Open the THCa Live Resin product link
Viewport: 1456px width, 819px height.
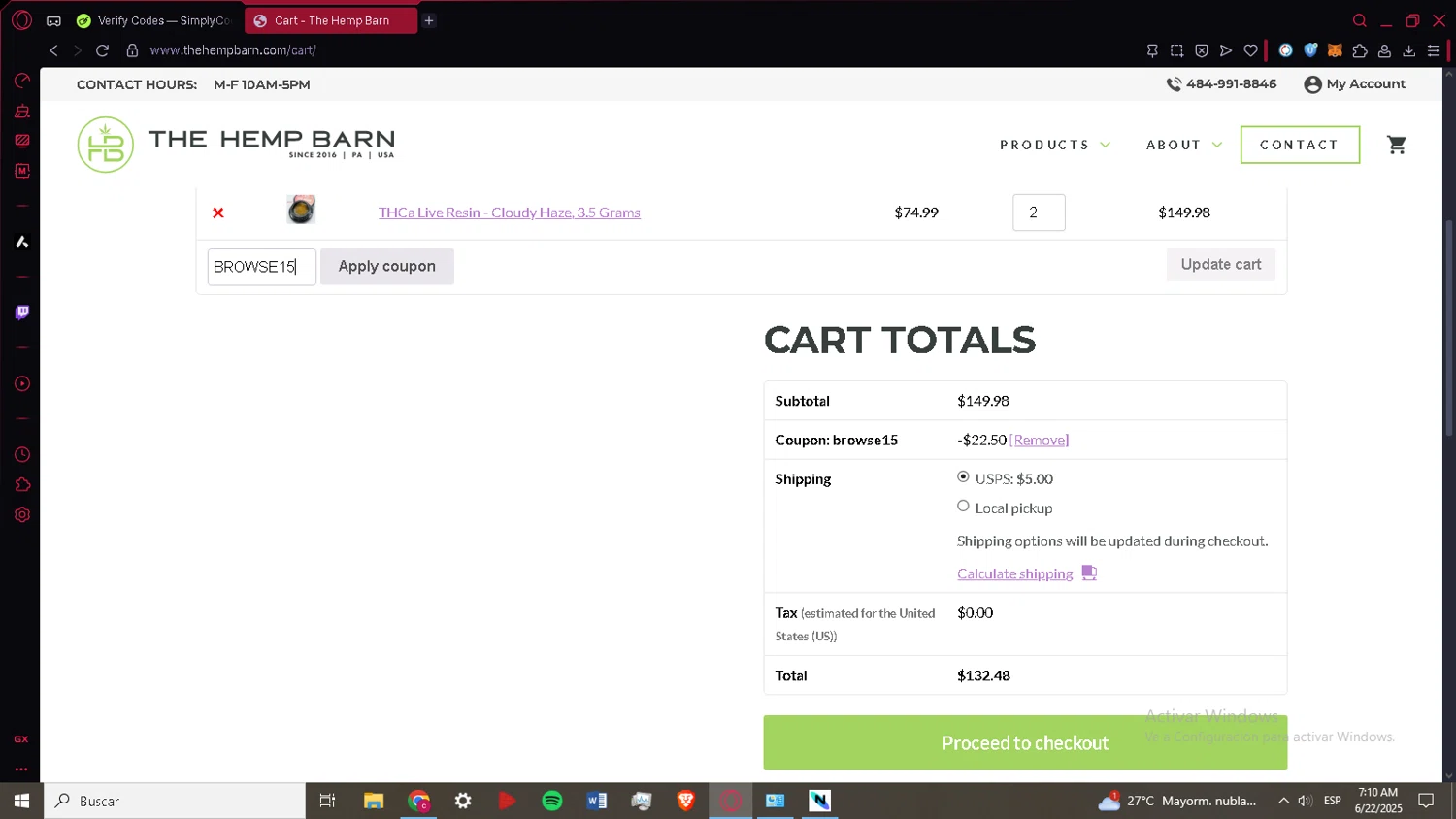(510, 213)
